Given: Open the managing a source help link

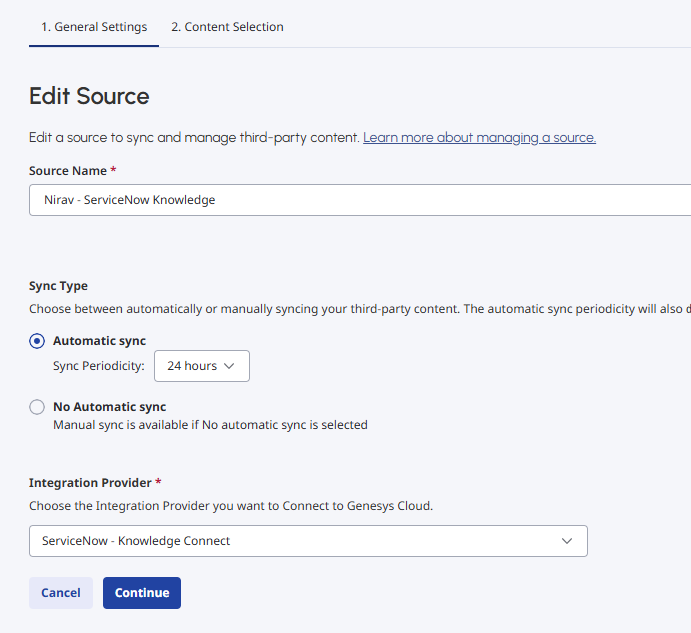Looking at the screenshot, I should 479,138.
